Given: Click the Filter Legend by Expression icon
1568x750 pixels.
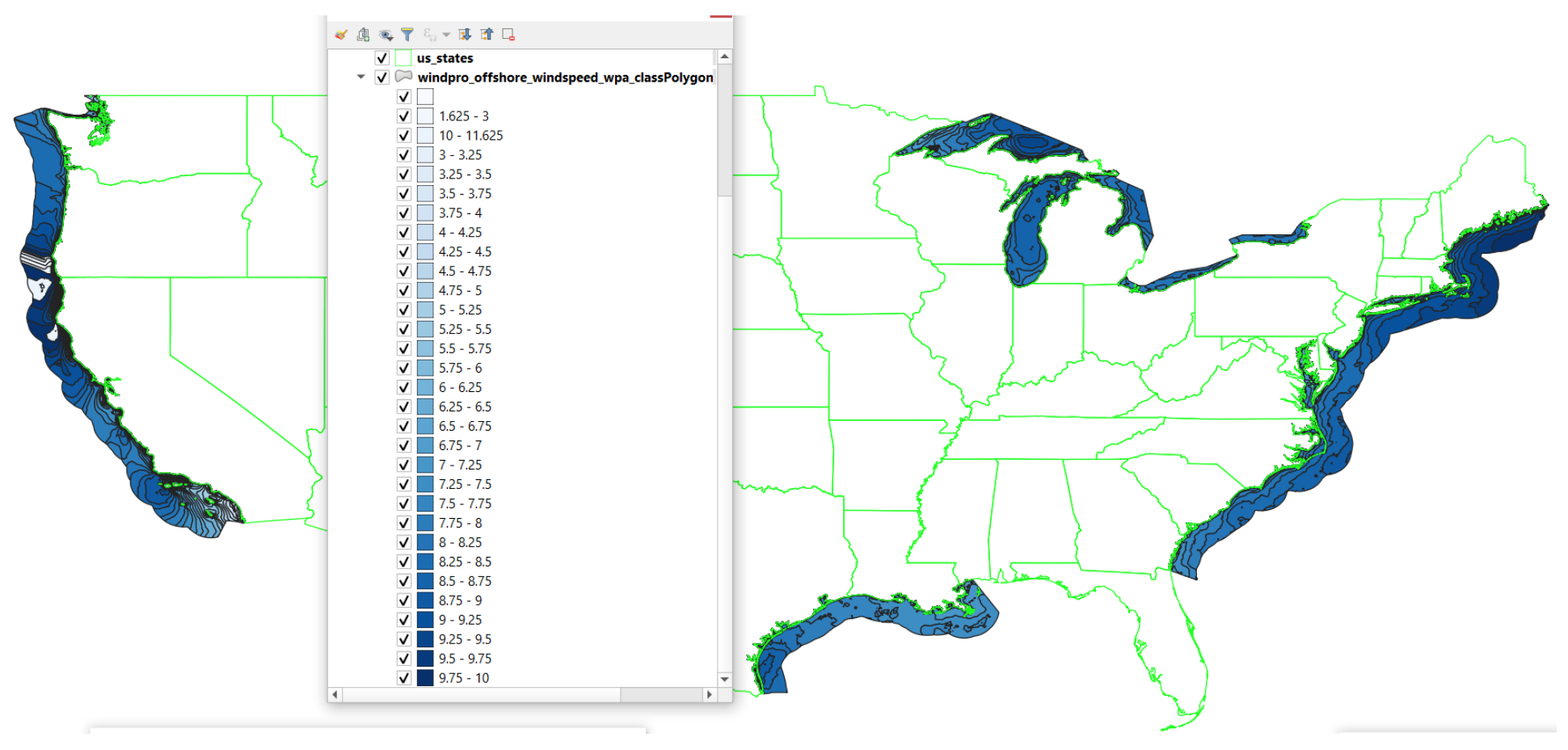Looking at the screenshot, I should [x=429, y=35].
